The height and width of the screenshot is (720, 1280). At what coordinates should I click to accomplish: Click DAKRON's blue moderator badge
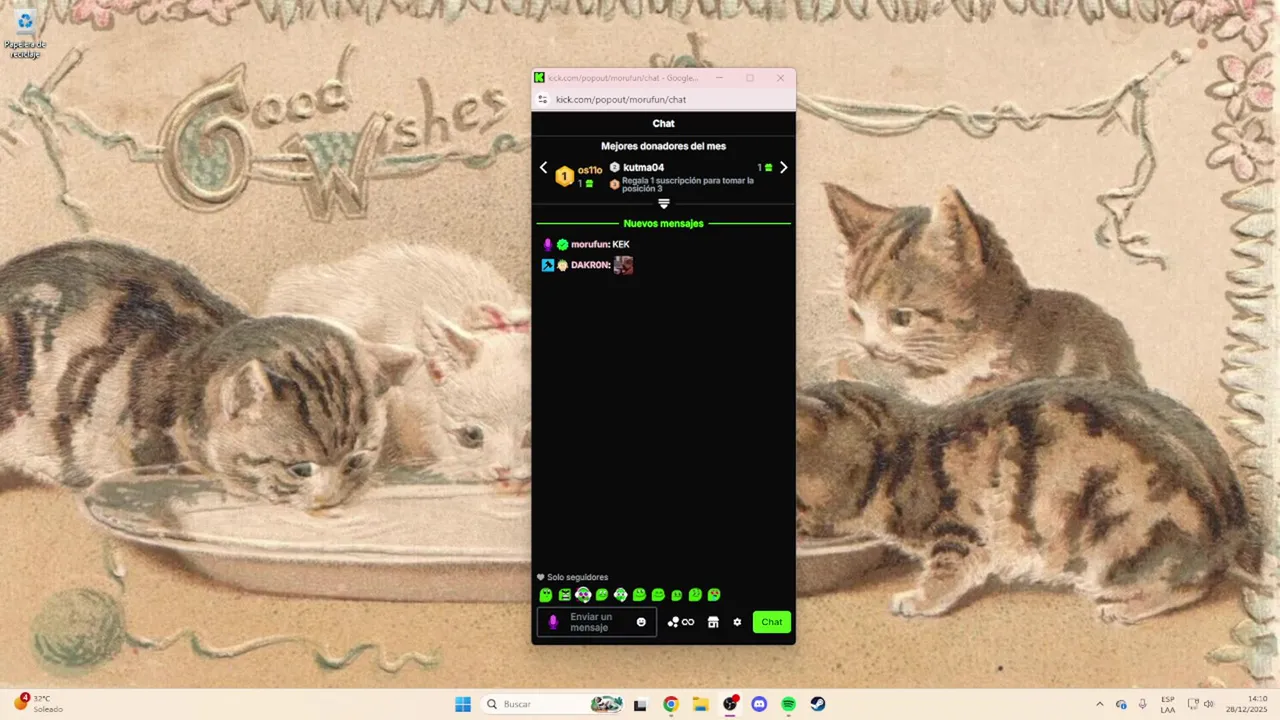547,265
